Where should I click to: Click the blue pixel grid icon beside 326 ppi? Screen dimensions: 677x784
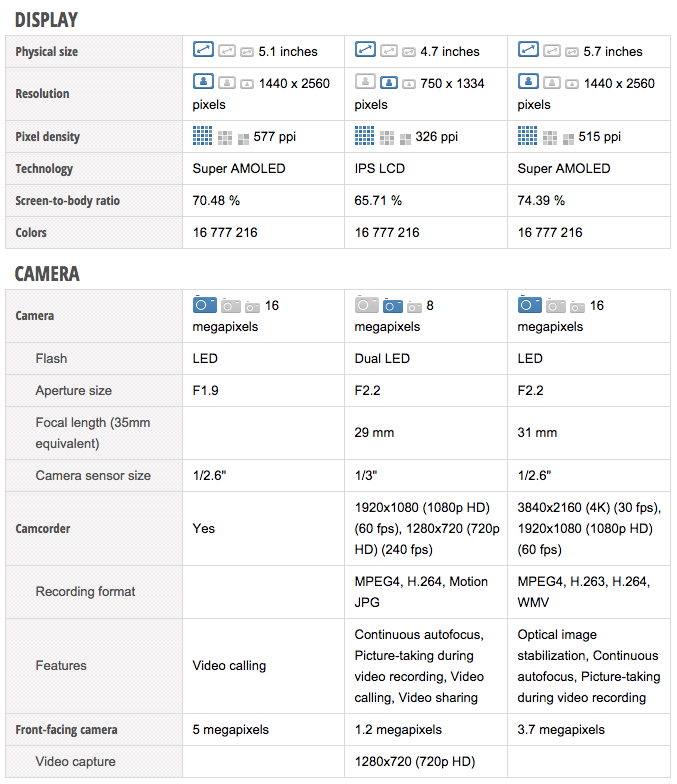[x=365, y=136]
